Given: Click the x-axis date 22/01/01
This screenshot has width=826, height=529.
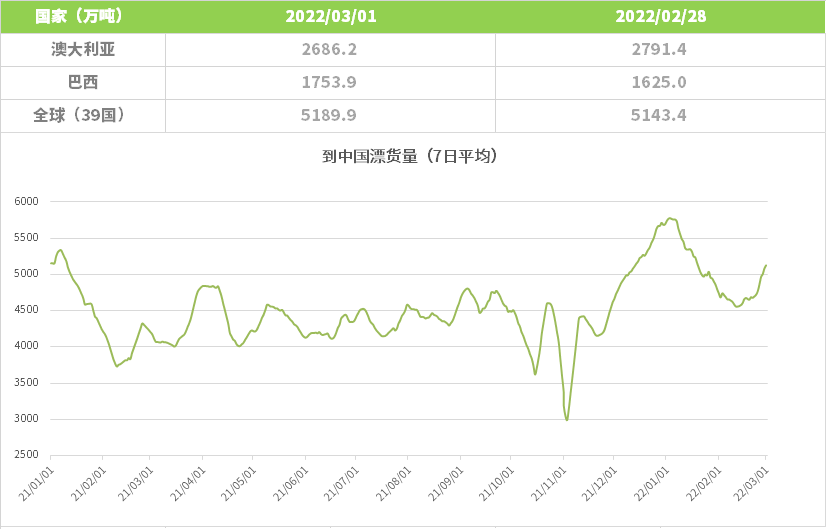Looking at the screenshot, I should click(x=651, y=484).
